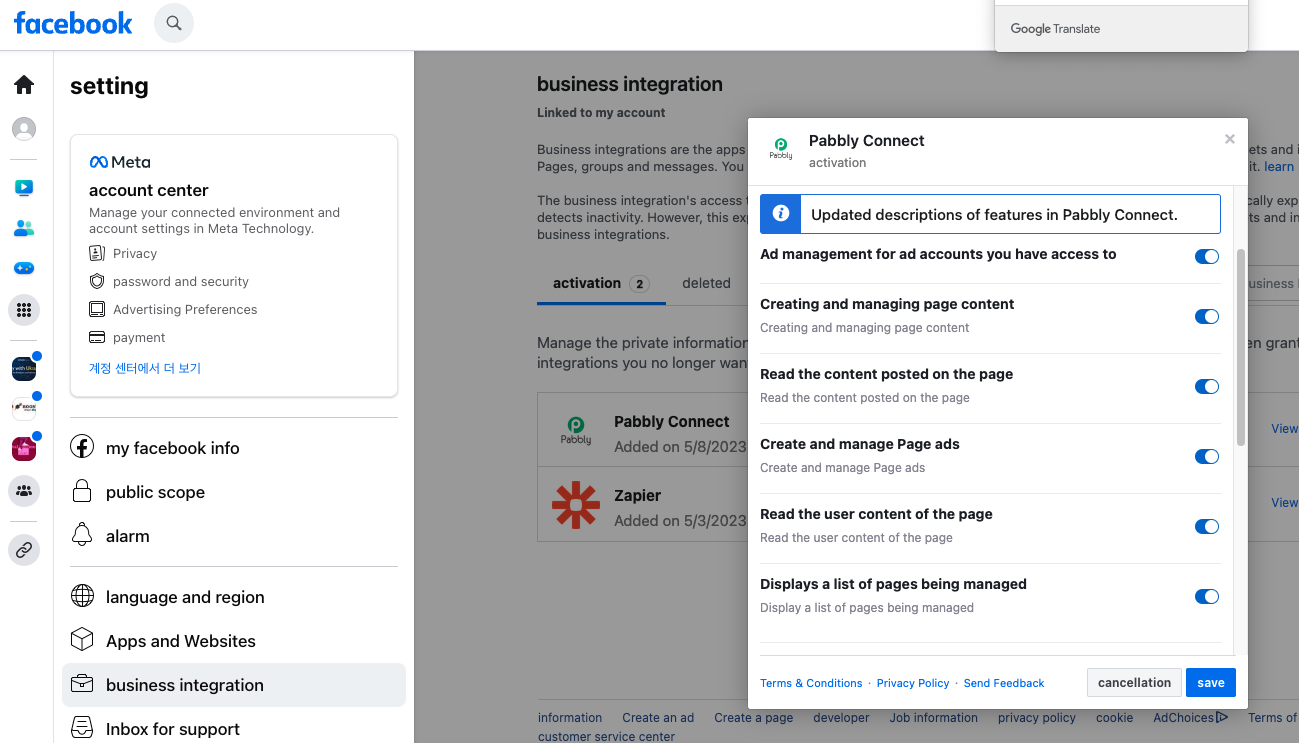
Task: Open the Gaming controller icon
Action: click(24, 268)
